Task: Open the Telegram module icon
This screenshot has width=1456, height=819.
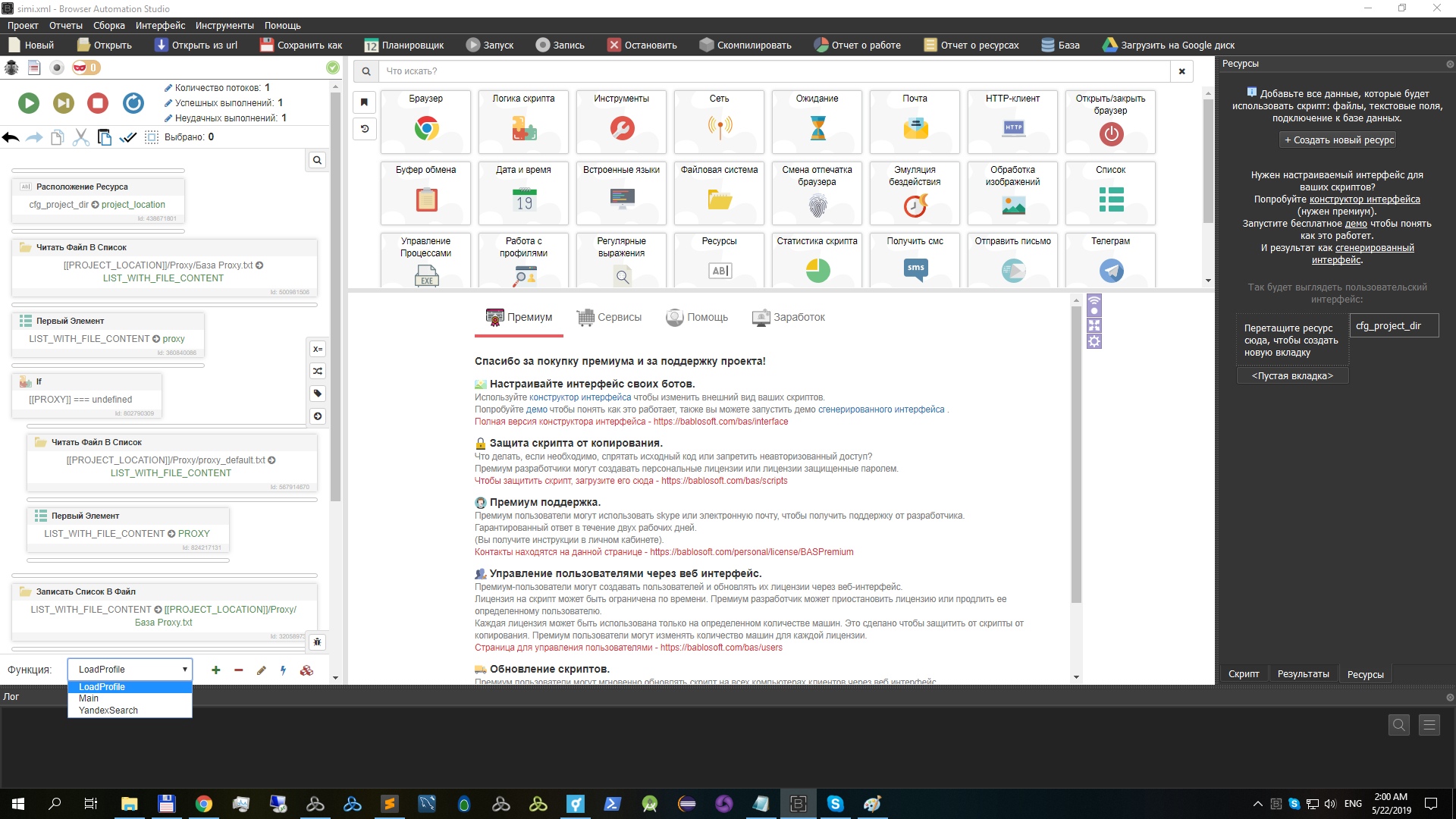Action: (x=1111, y=270)
